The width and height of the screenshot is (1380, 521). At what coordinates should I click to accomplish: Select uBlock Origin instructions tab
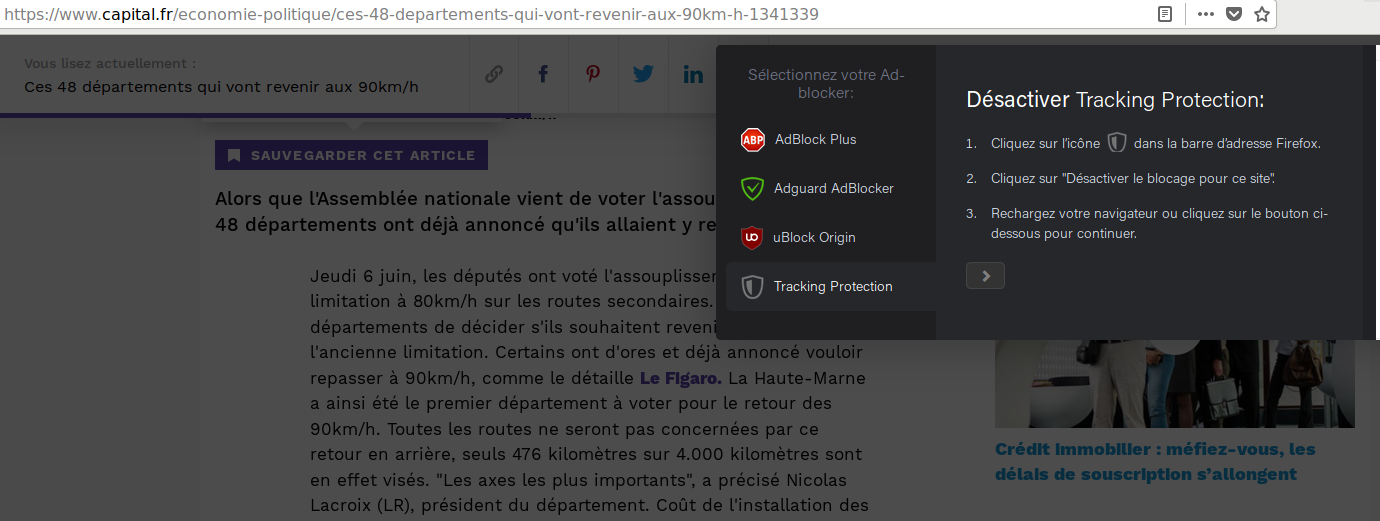click(831, 238)
